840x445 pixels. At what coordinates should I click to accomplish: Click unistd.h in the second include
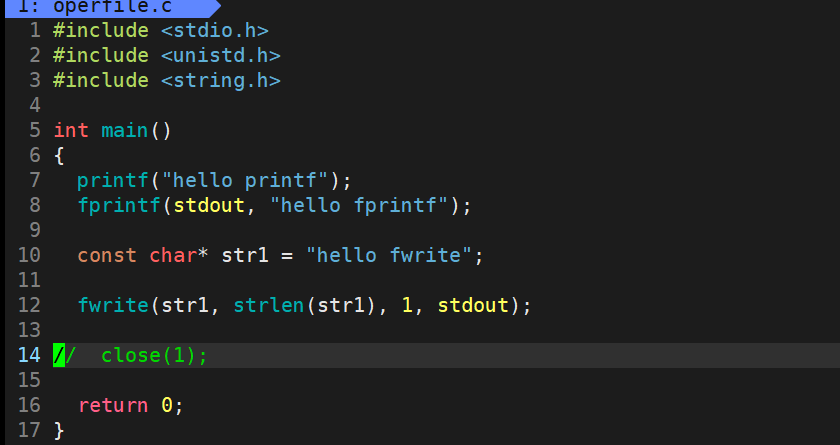pyautogui.click(x=220, y=56)
